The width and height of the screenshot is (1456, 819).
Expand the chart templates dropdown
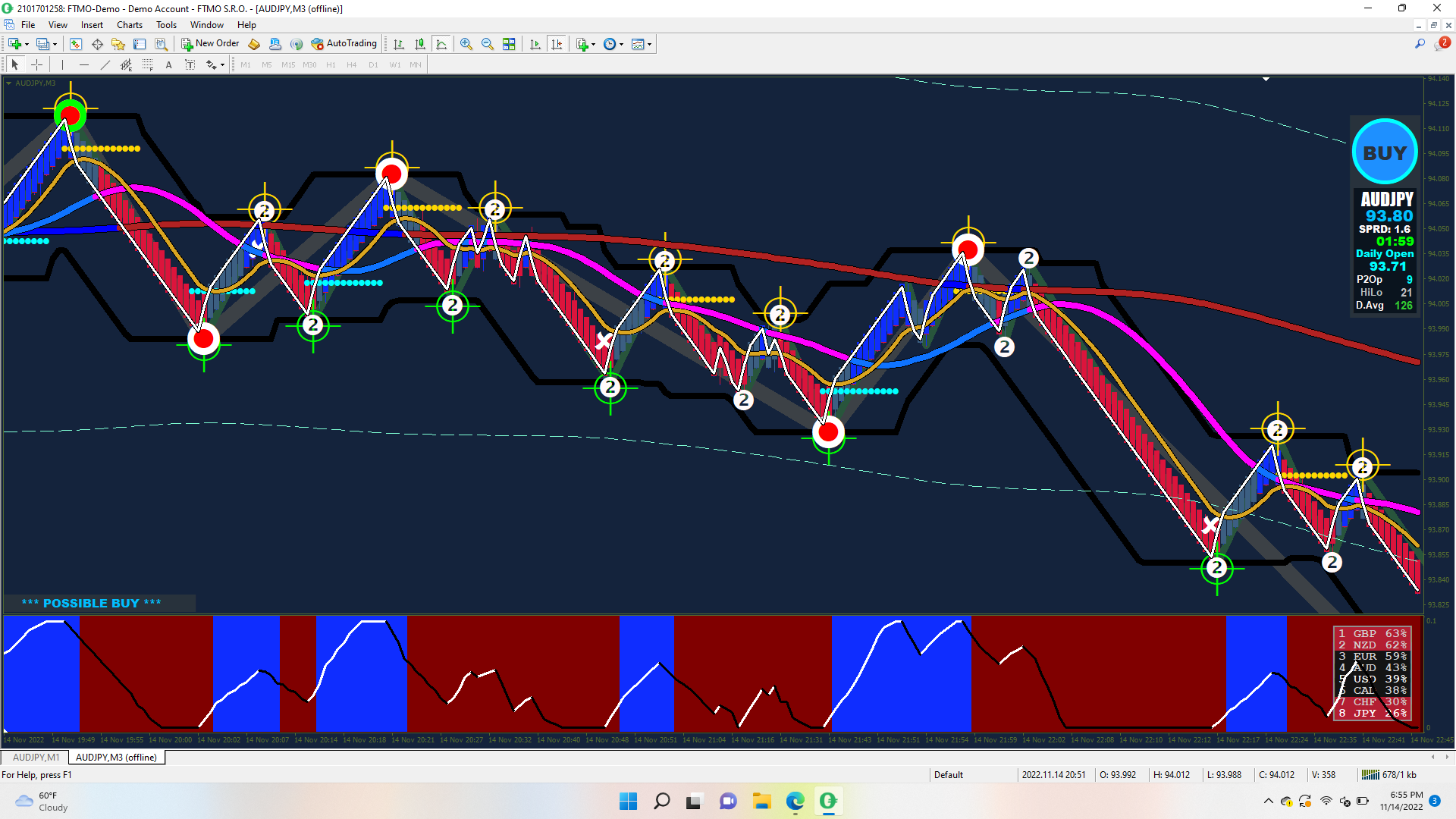(649, 44)
